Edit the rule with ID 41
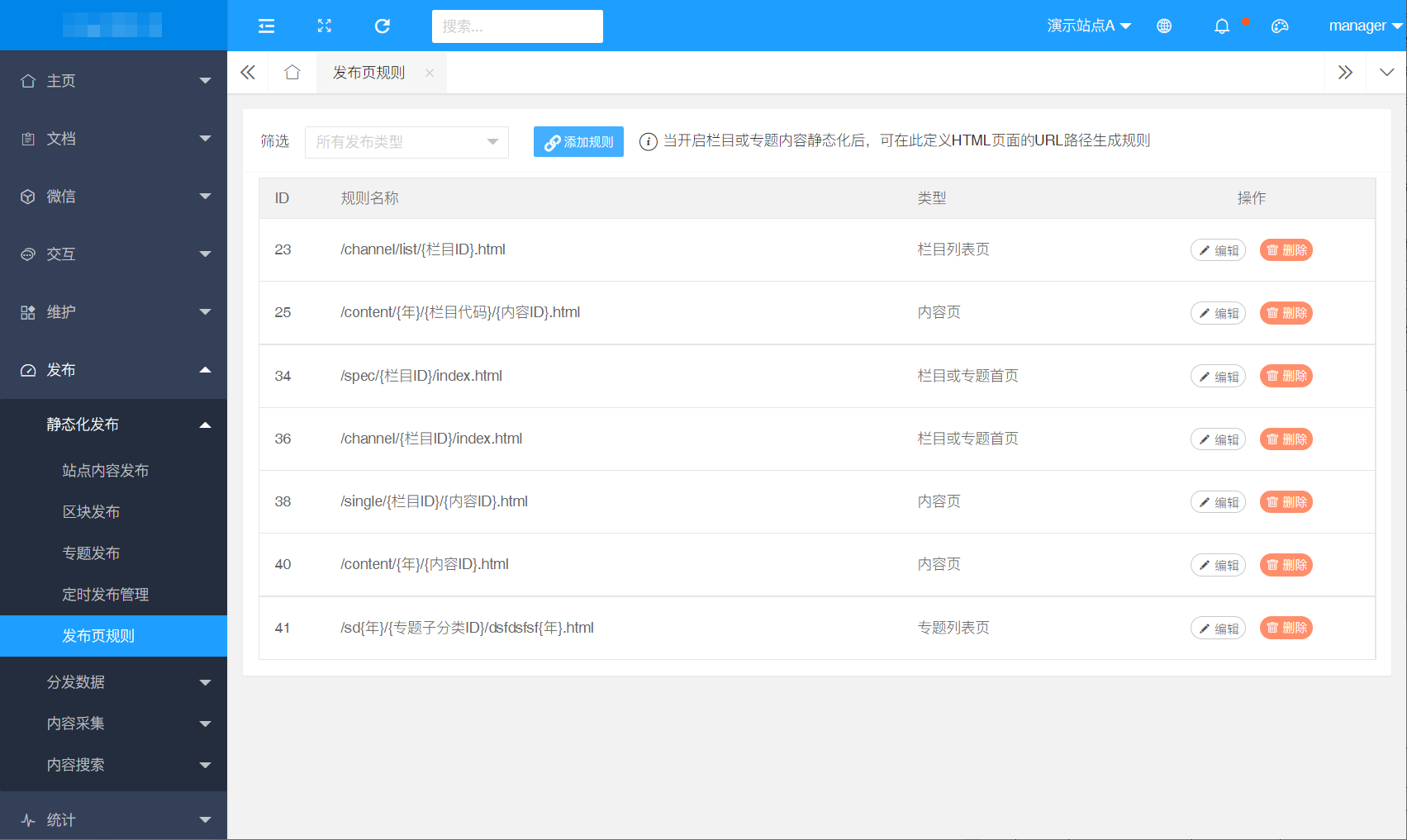Screen dimensions: 1407x840 [1218, 629]
